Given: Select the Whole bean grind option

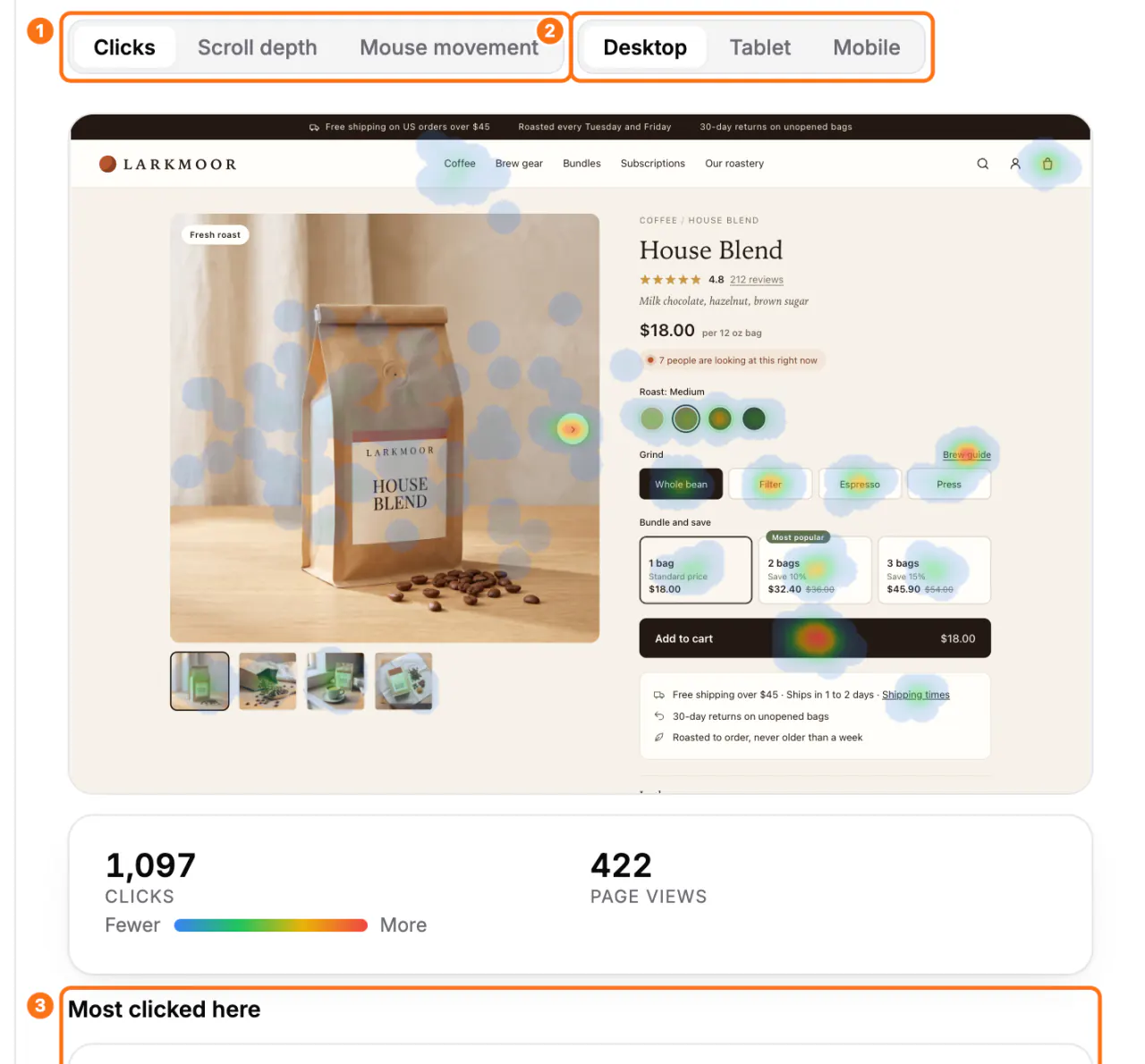Looking at the screenshot, I should pyautogui.click(x=681, y=485).
